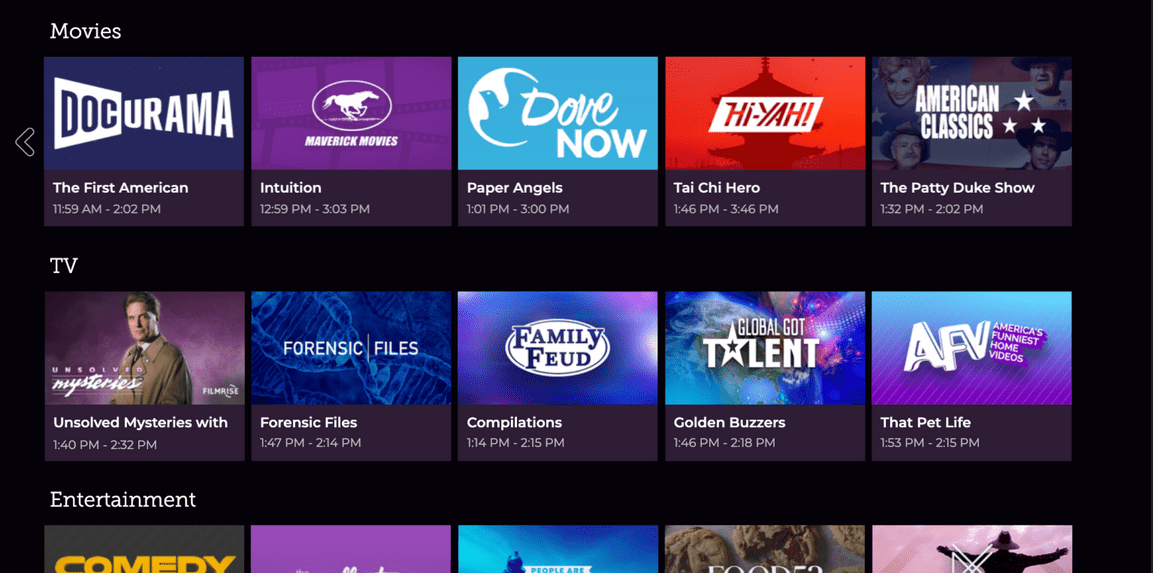This screenshot has height=573, width=1153.
Task: Open the Forensic Files channel thumbnail
Action: point(351,348)
